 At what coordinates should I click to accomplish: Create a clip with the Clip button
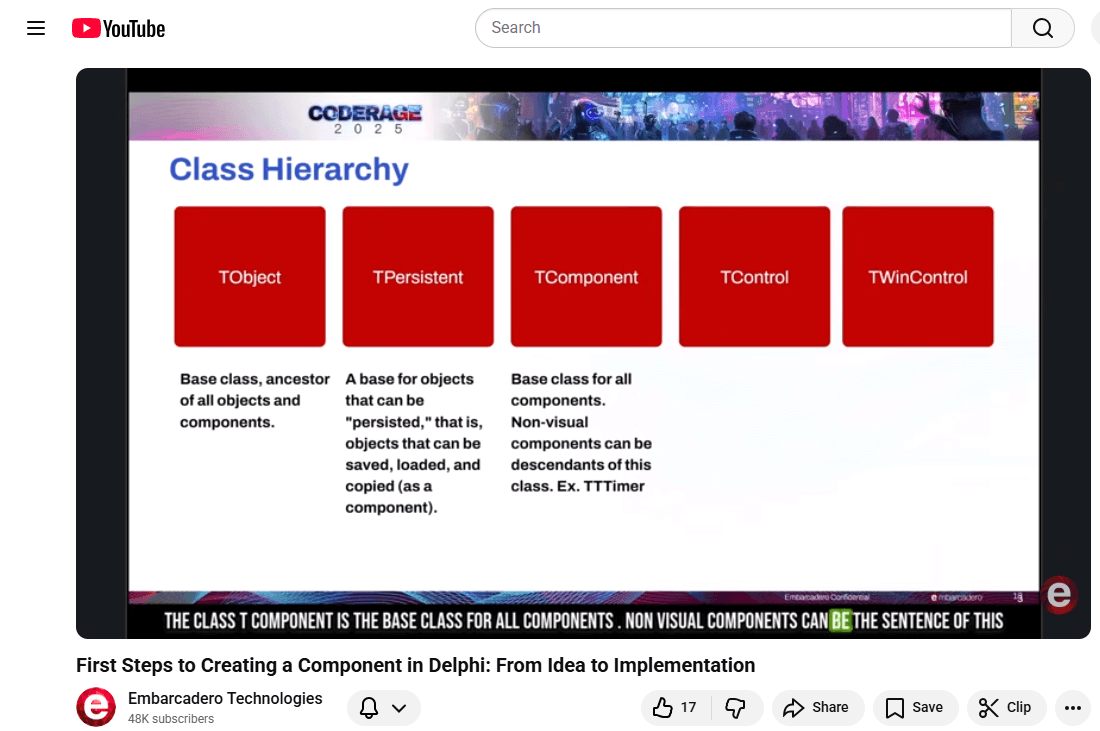pos(1006,708)
